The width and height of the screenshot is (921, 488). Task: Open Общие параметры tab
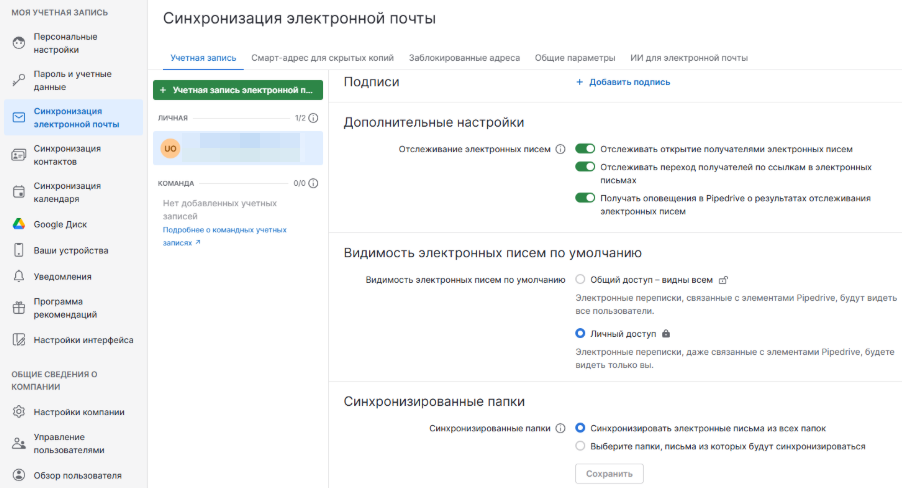[x=575, y=58]
